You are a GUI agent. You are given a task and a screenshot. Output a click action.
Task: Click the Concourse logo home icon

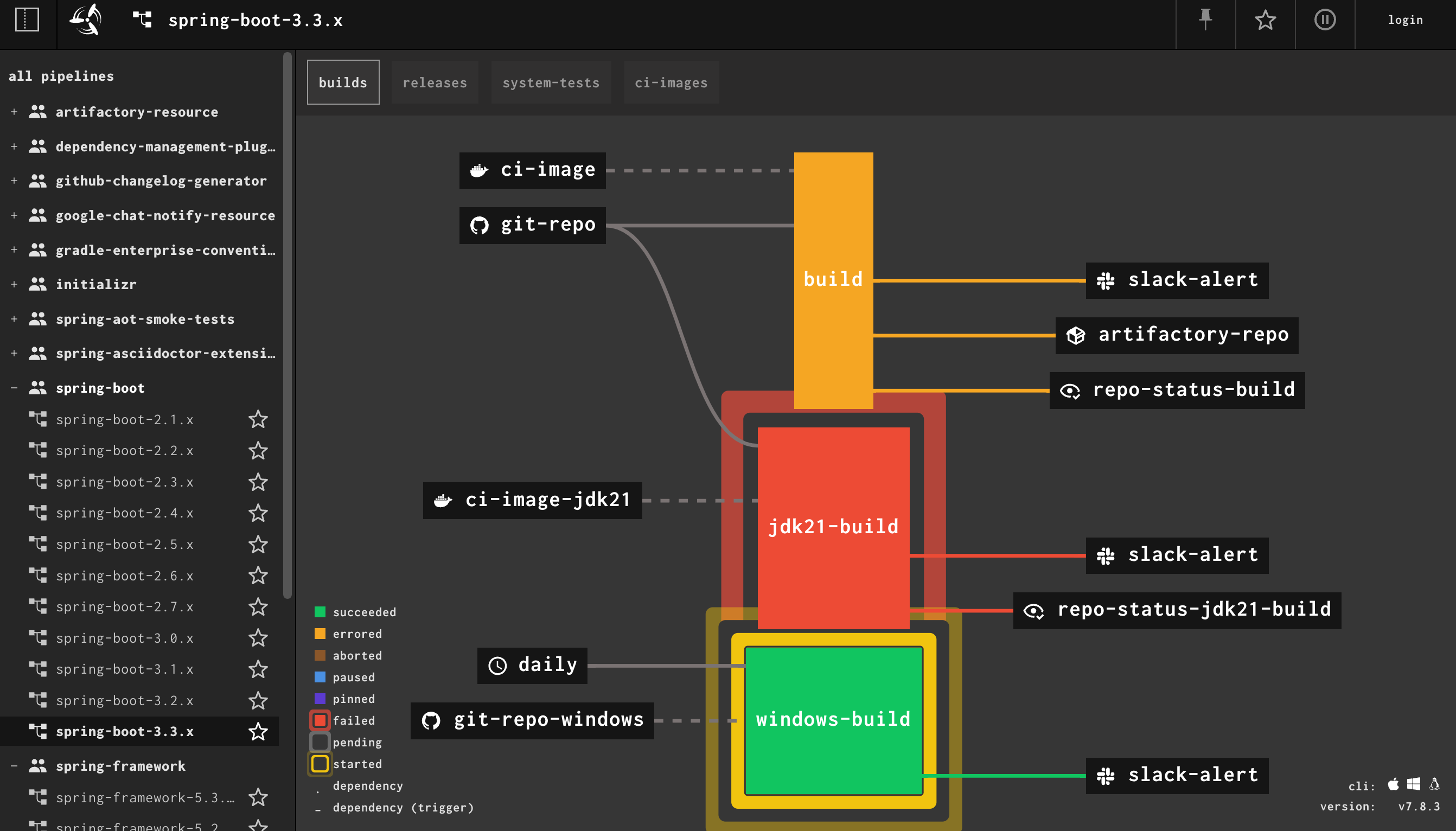point(86,21)
